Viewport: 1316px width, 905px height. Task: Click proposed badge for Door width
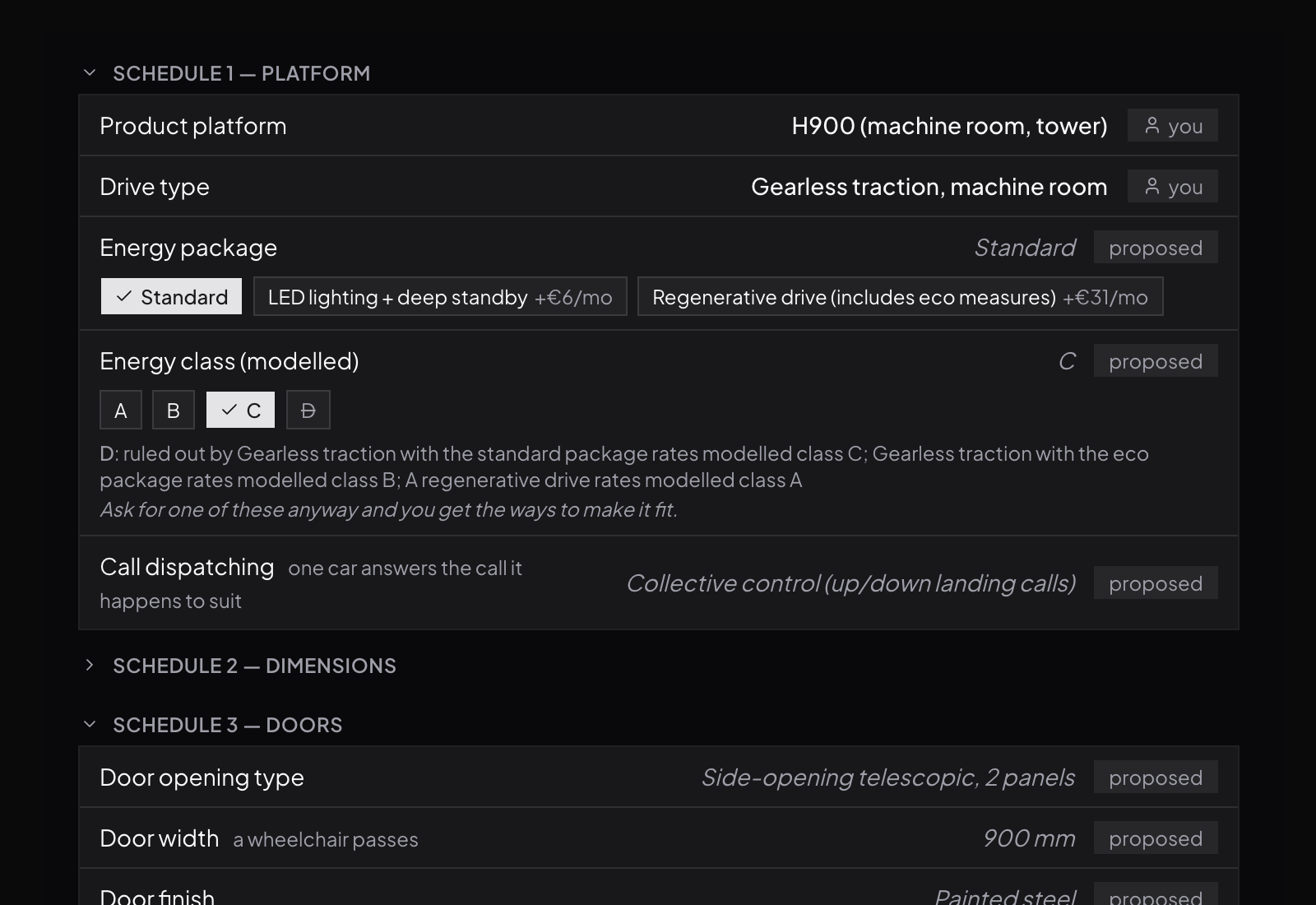click(x=1156, y=838)
